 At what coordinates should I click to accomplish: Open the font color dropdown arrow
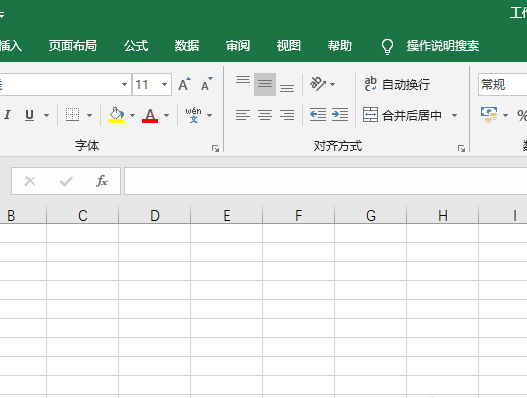166,115
